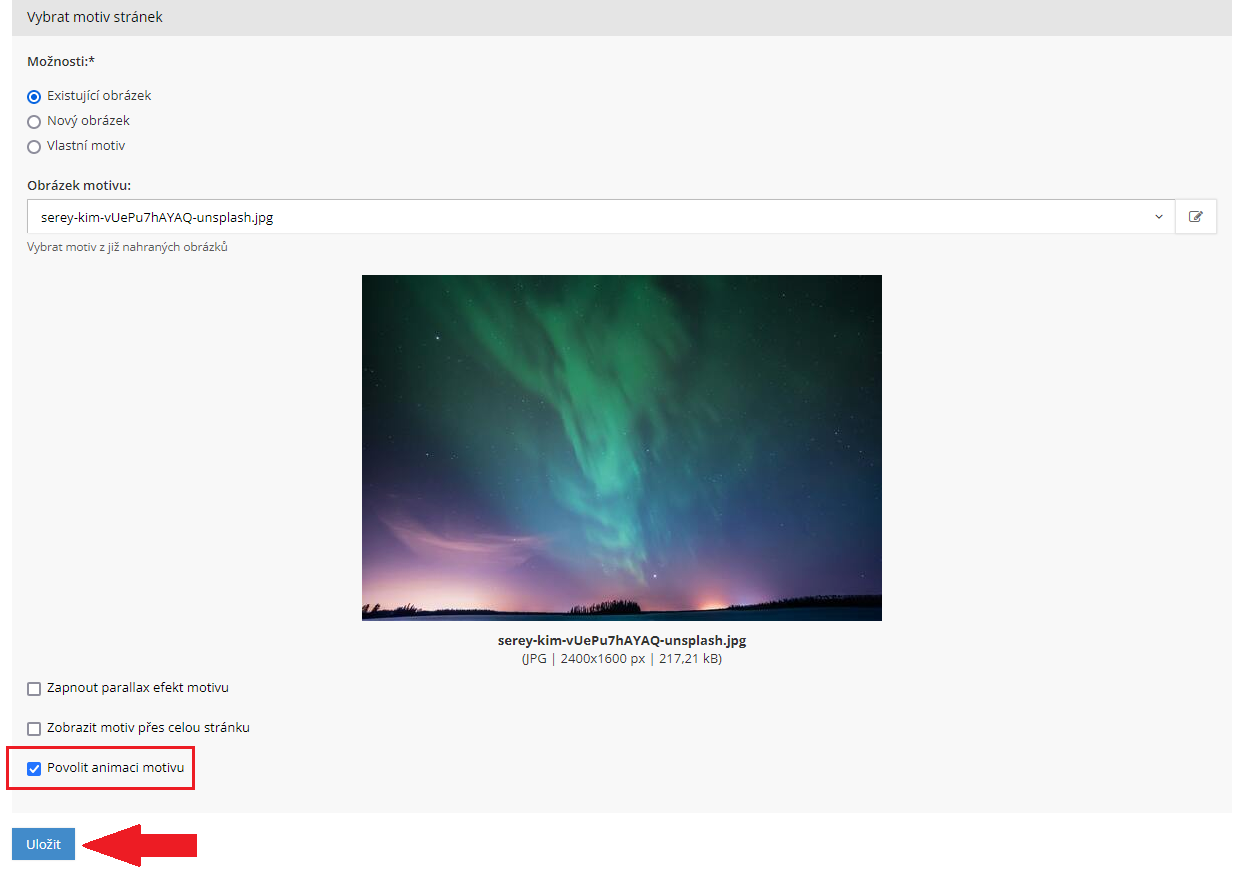Click the 'Zapnout parallax efekt motivu' label text
This screenshot has width=1239, height=877.
[x=137, y=688]
